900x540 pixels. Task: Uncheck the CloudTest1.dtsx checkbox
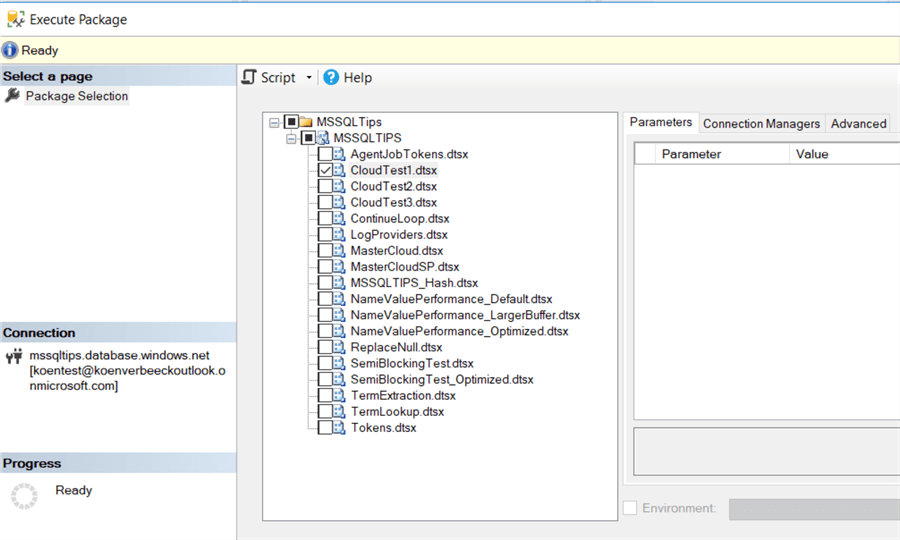tap(325, 171)
